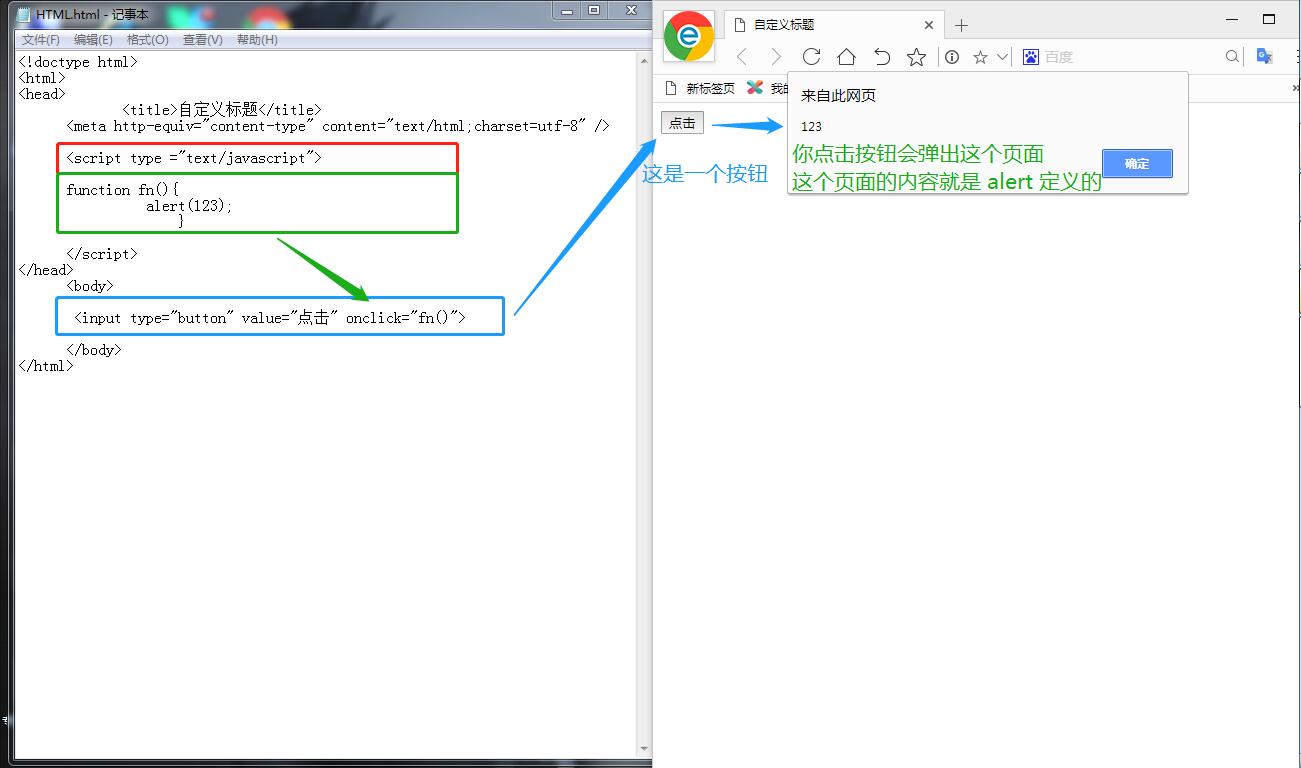This screenshot has width=1301, height=768.
Task: Refresh the current page
Action: pos(810,56)
